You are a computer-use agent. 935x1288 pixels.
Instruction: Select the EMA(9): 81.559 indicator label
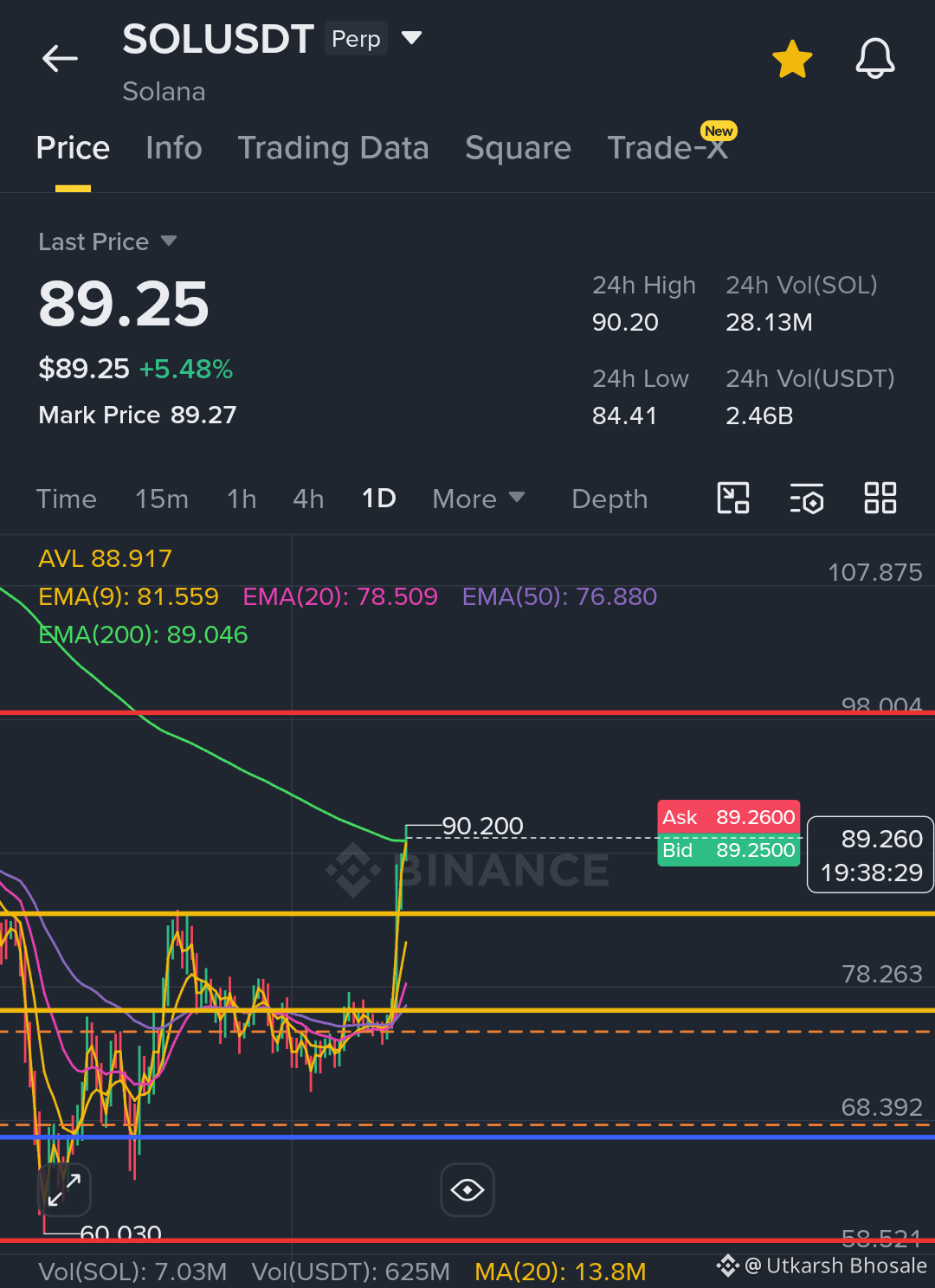(128, 597)
